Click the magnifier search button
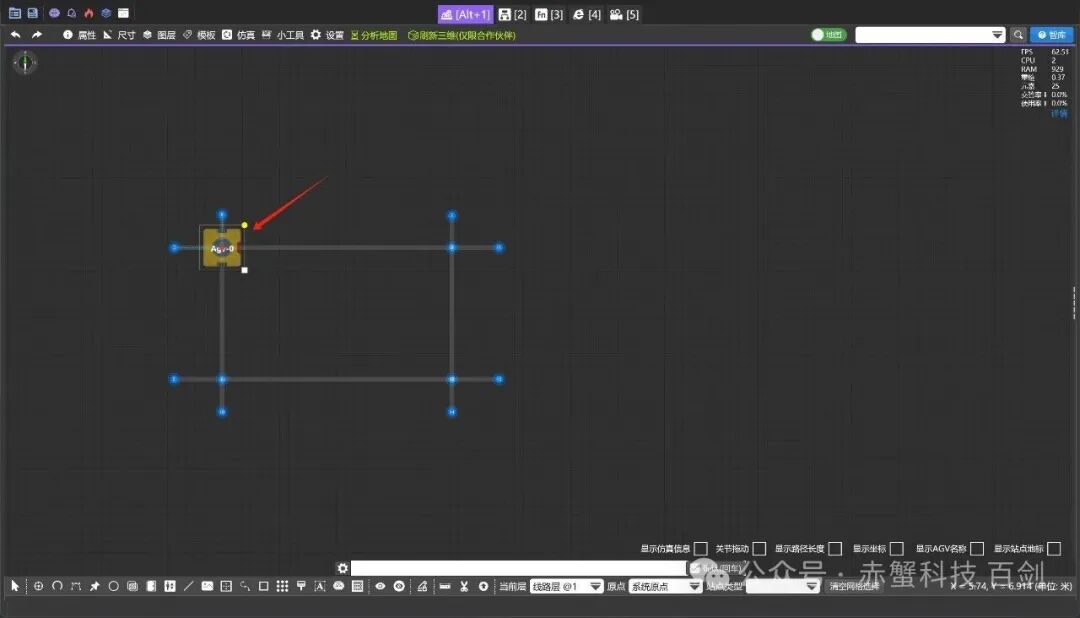 coord(1018,34)
